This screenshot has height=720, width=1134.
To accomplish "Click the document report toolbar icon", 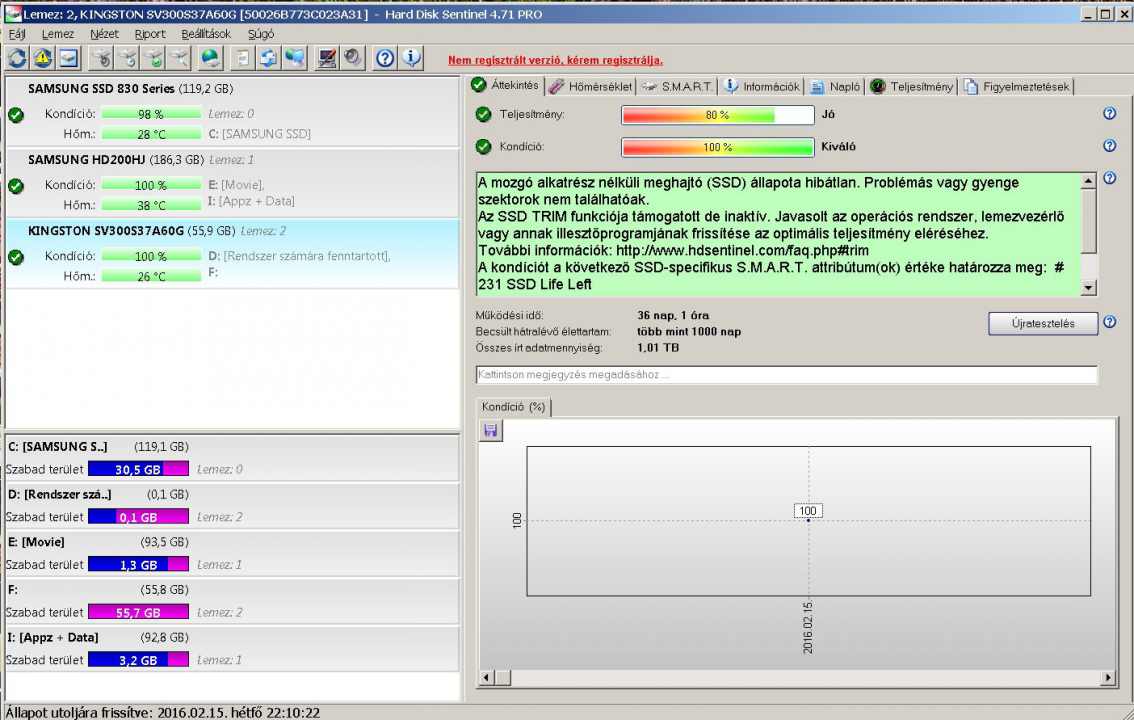I will [242, 58].
